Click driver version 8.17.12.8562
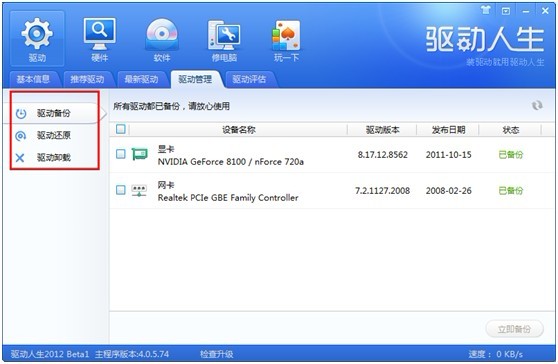This screenshot has width=558, height=364. point(383,155)
